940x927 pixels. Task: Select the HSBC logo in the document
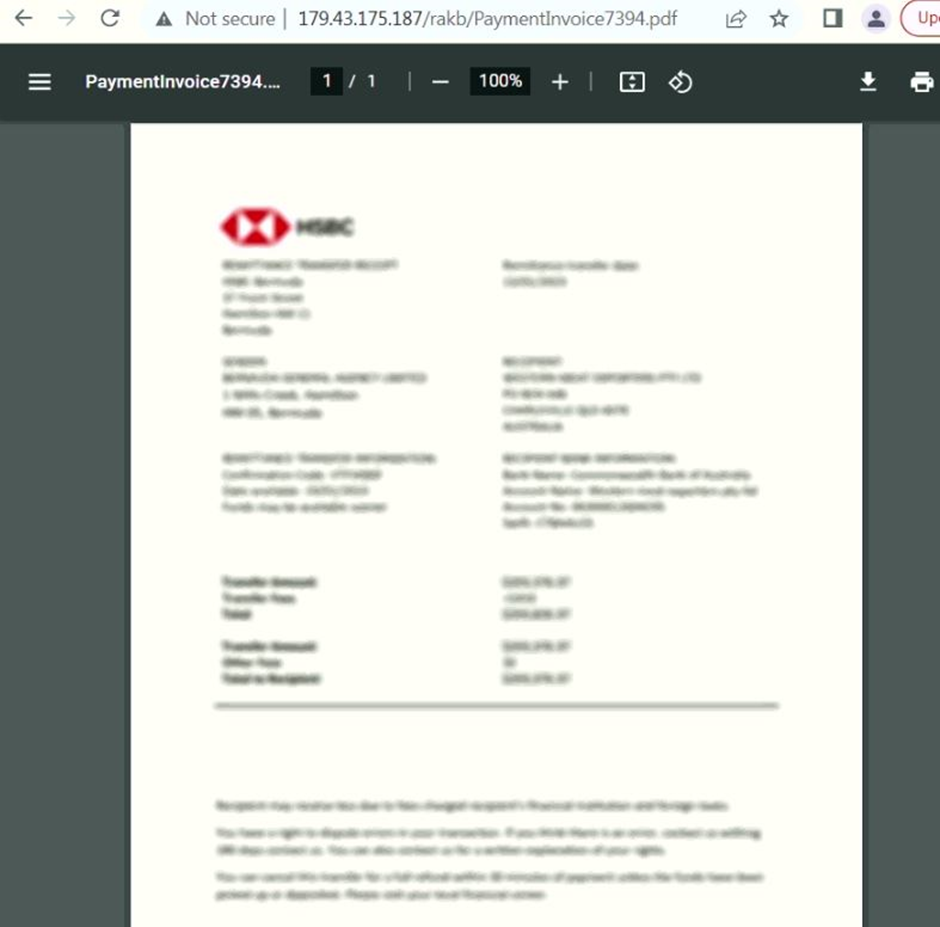287,227
